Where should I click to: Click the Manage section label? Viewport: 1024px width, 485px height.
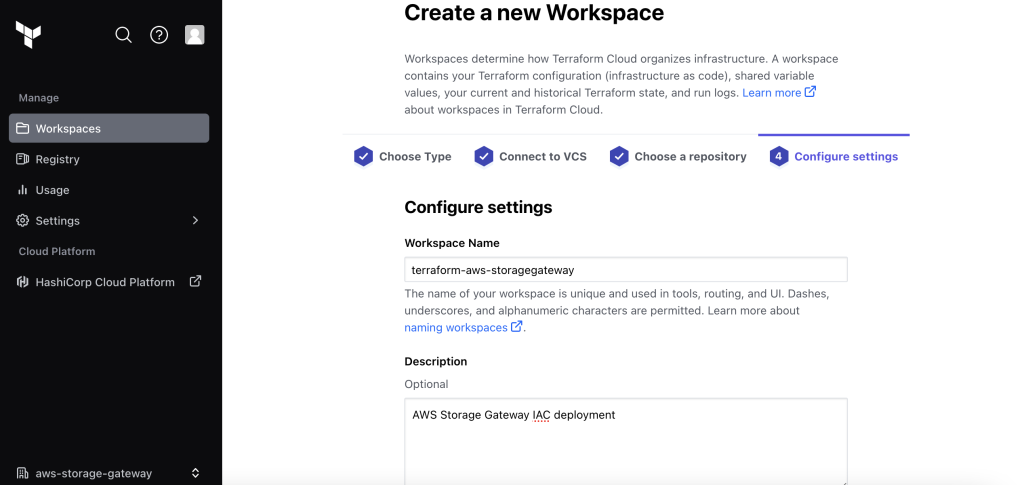[39, 97]
